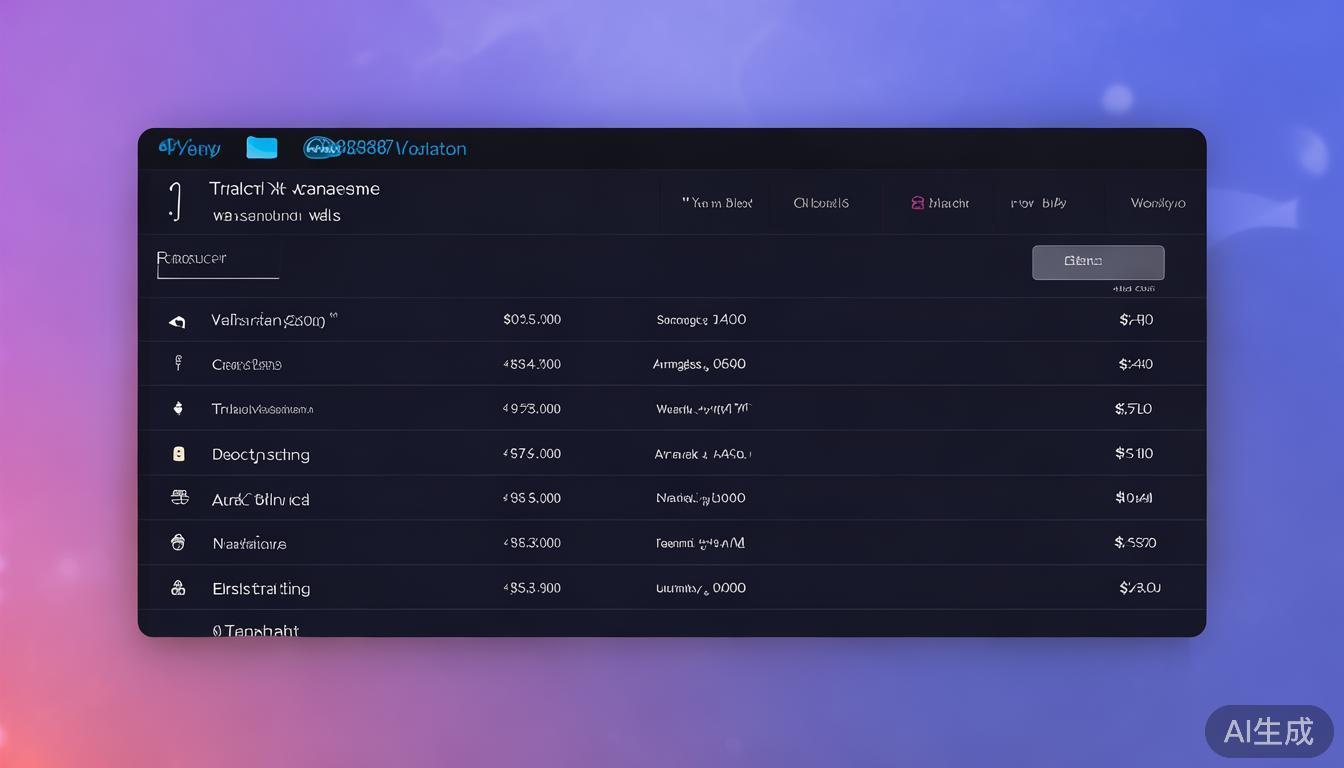Click the diamond icon in the third row
The width and height of the screenshot is (1344, 768).
[178, 408]
